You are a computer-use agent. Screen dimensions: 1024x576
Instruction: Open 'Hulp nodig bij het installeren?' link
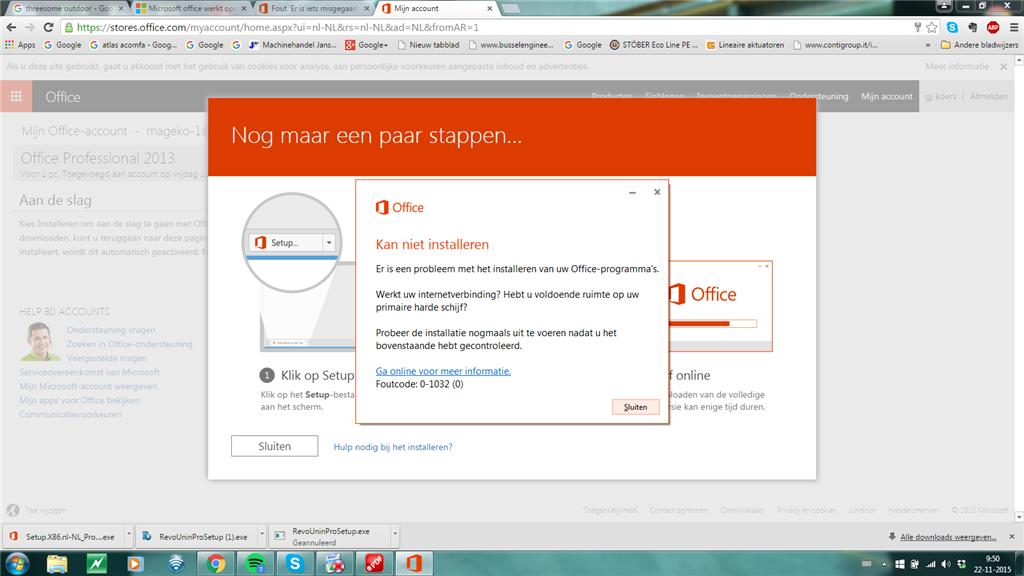coord(392,447)
